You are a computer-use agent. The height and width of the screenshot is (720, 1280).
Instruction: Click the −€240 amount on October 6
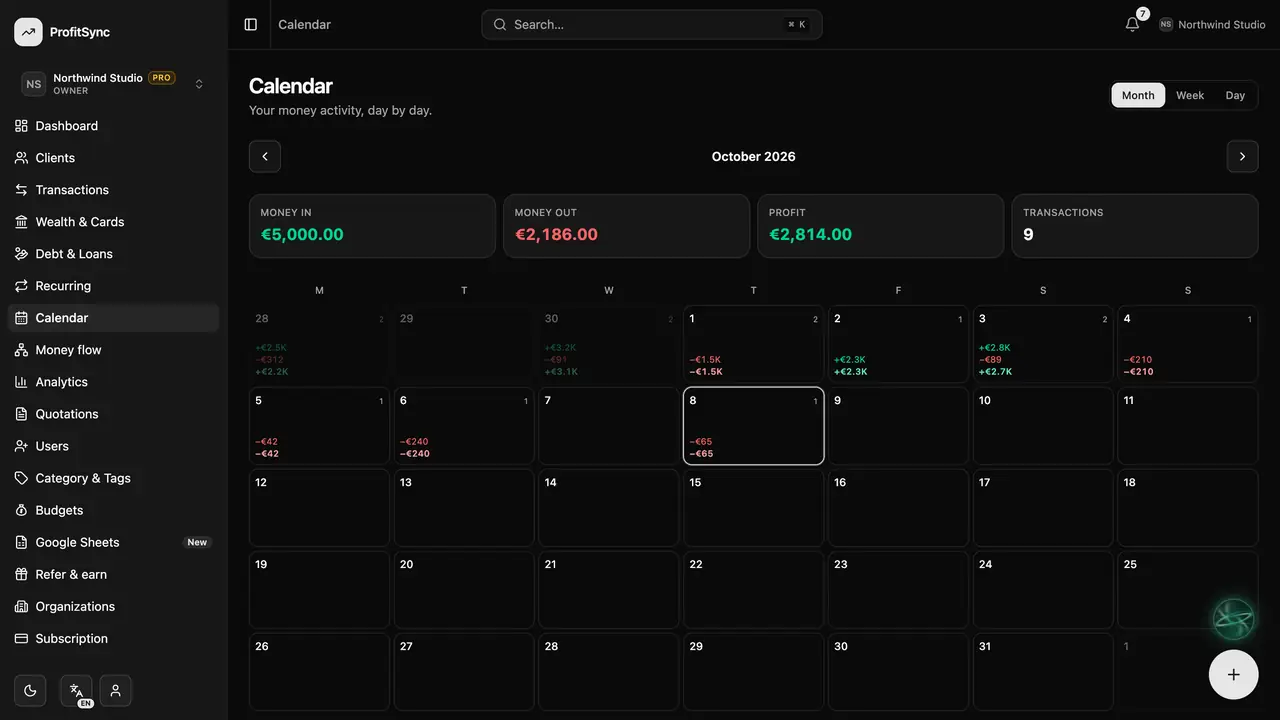tap(415, 442)
